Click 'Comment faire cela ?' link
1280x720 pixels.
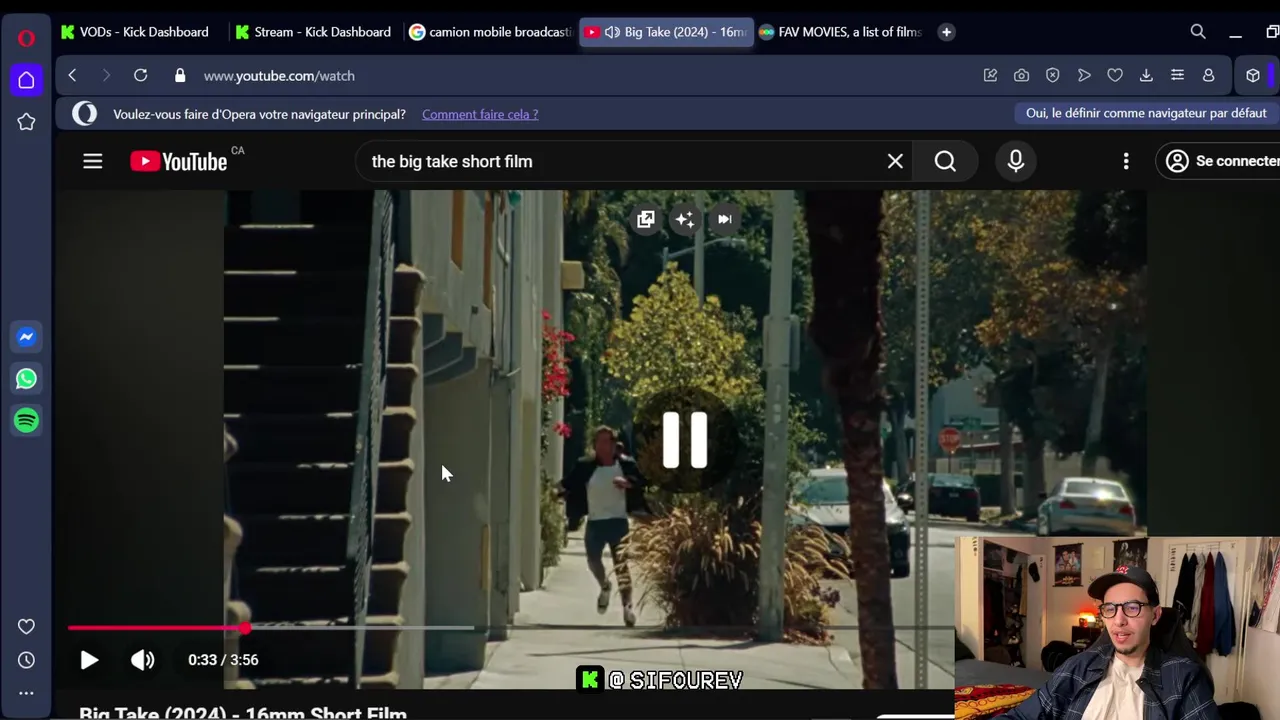point(480,114)
